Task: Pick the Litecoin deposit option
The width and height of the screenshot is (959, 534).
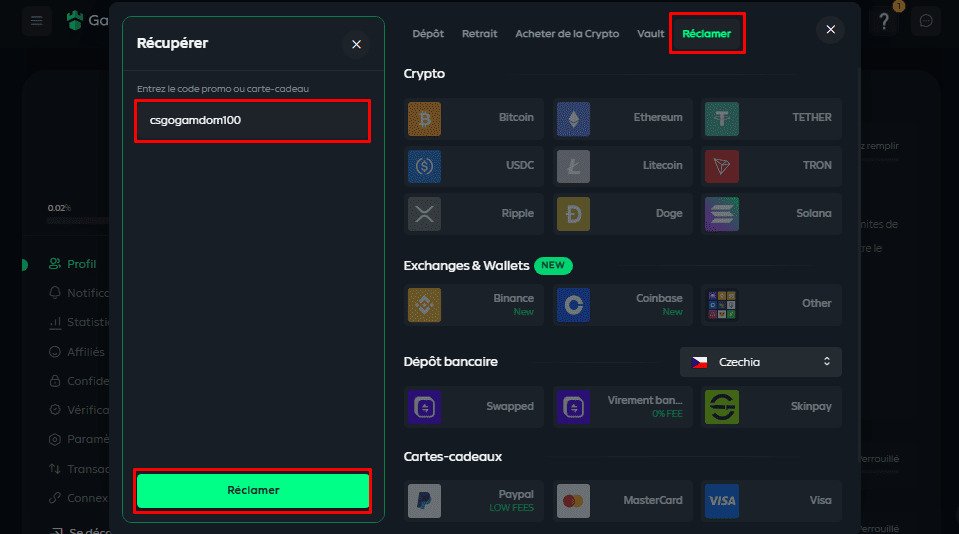Action: tap(573, 166)
